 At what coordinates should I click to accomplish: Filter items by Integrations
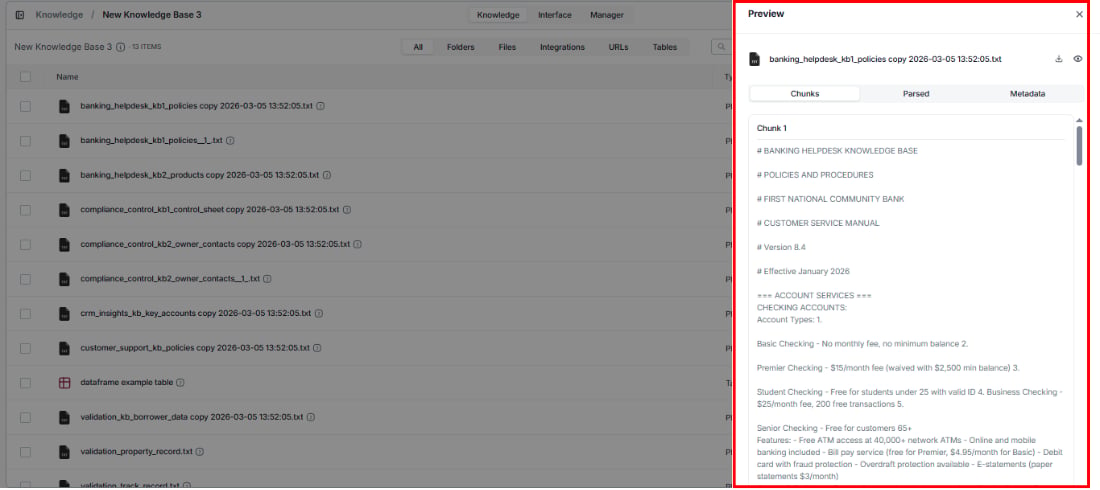point(562,47)
